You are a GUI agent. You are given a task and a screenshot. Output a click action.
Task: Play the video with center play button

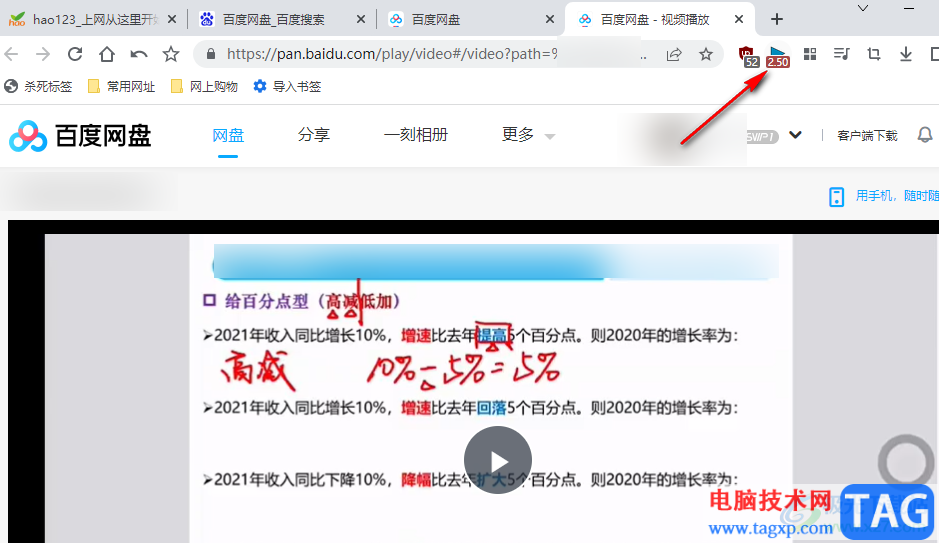pos(498,460)
